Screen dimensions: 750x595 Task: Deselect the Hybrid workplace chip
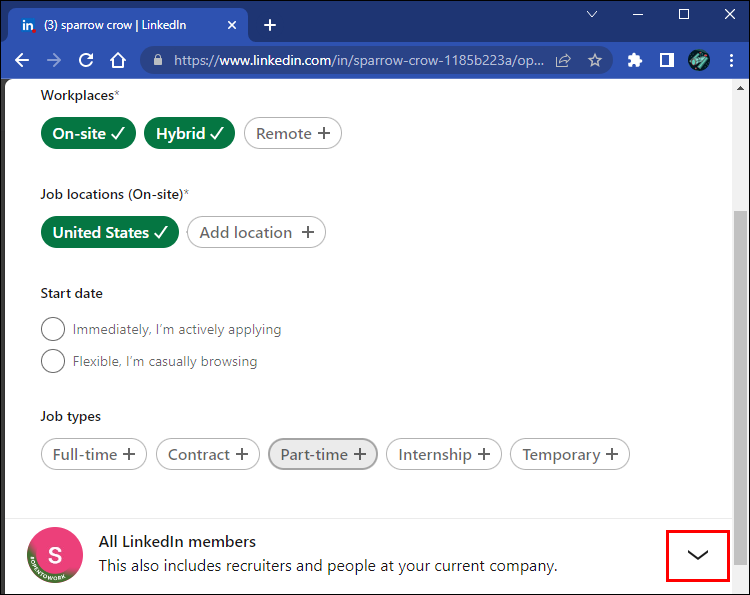click(189, 133)
